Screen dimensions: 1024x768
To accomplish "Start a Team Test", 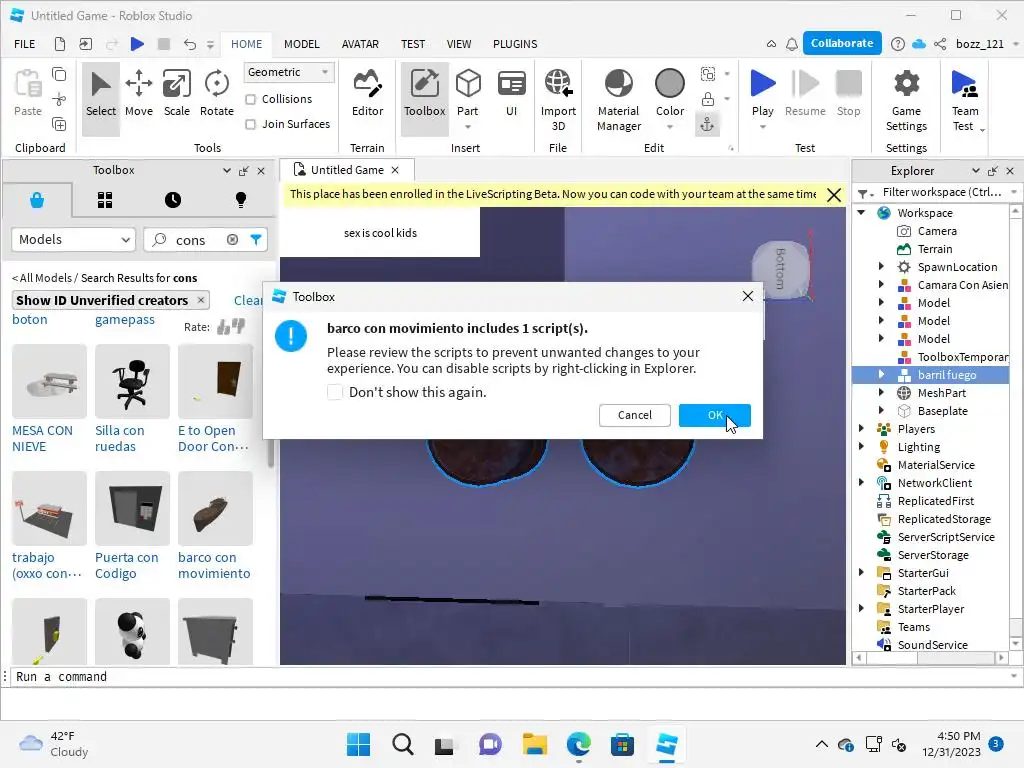I will pos(965,101).
